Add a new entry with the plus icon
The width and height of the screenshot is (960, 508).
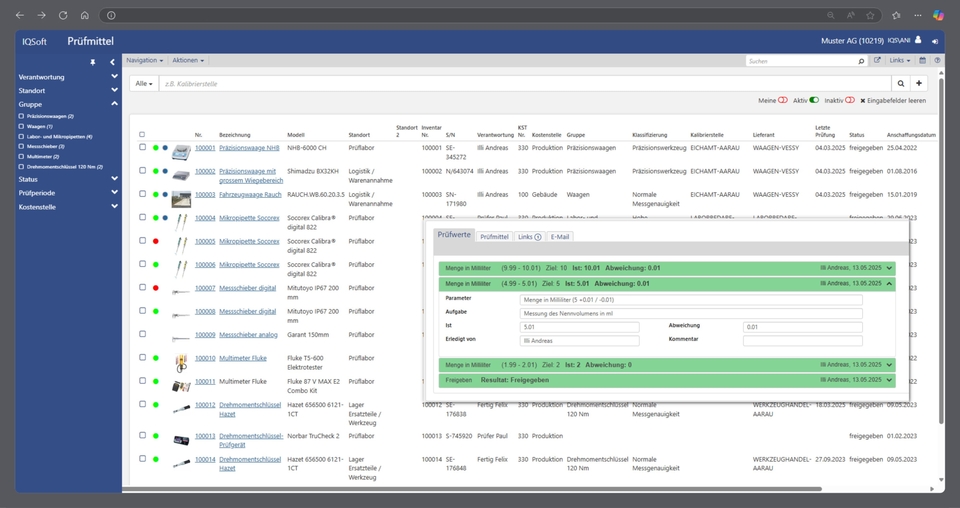920,84
